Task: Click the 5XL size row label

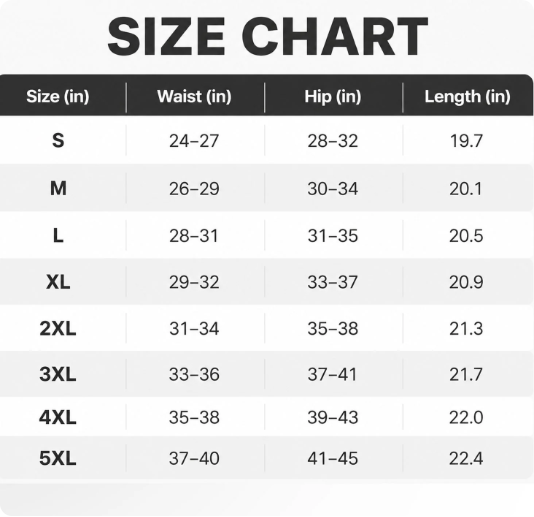Action: coord(58,458)
